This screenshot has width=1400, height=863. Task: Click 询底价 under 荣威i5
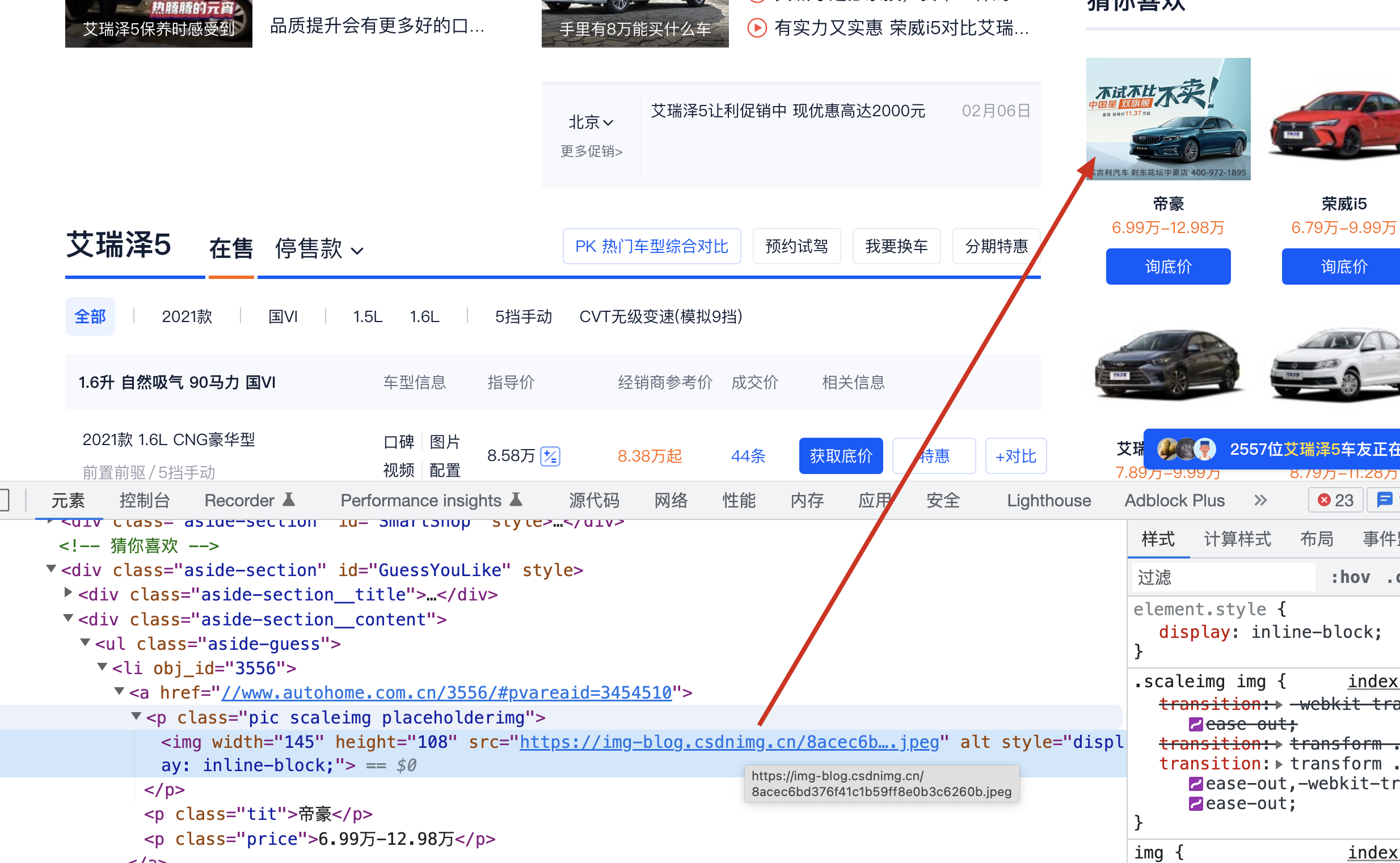pos(1342,266)
